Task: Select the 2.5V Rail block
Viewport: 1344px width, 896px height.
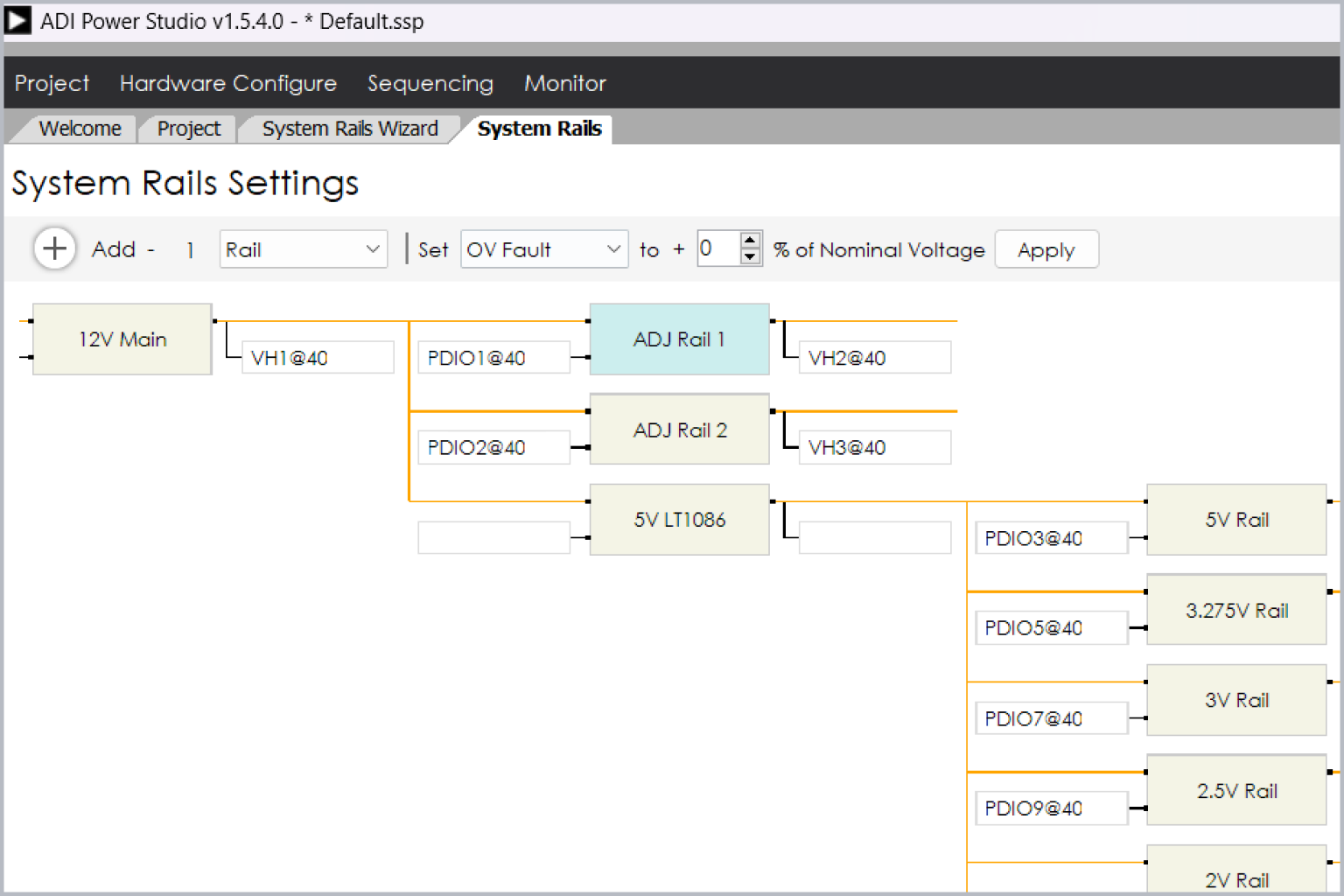Action: pyautogui.click(x=1236, y=789)
